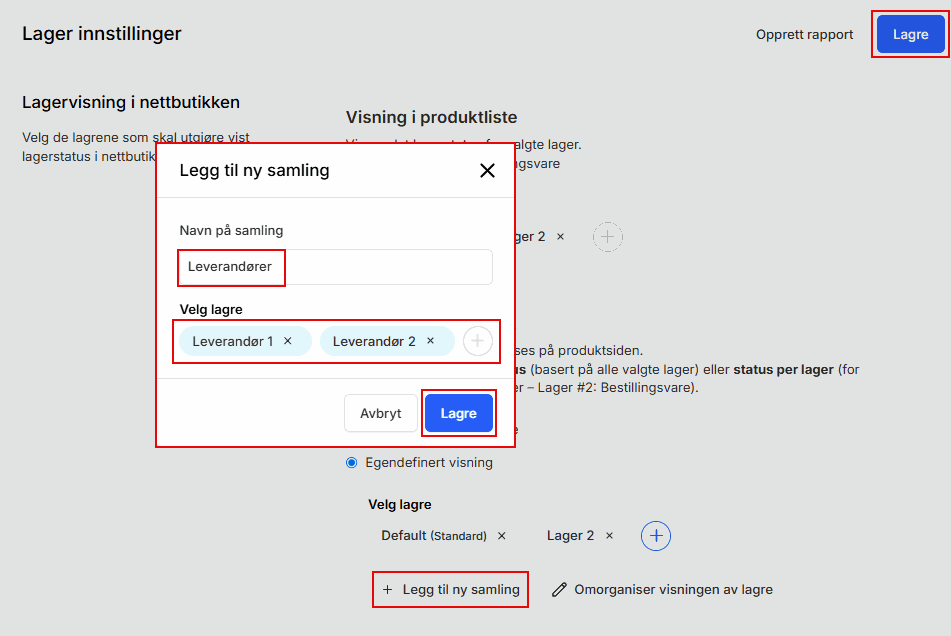Viewport: 951px width, 636px height.
Task: Open Opprett rapport
Action: [804, 34]
